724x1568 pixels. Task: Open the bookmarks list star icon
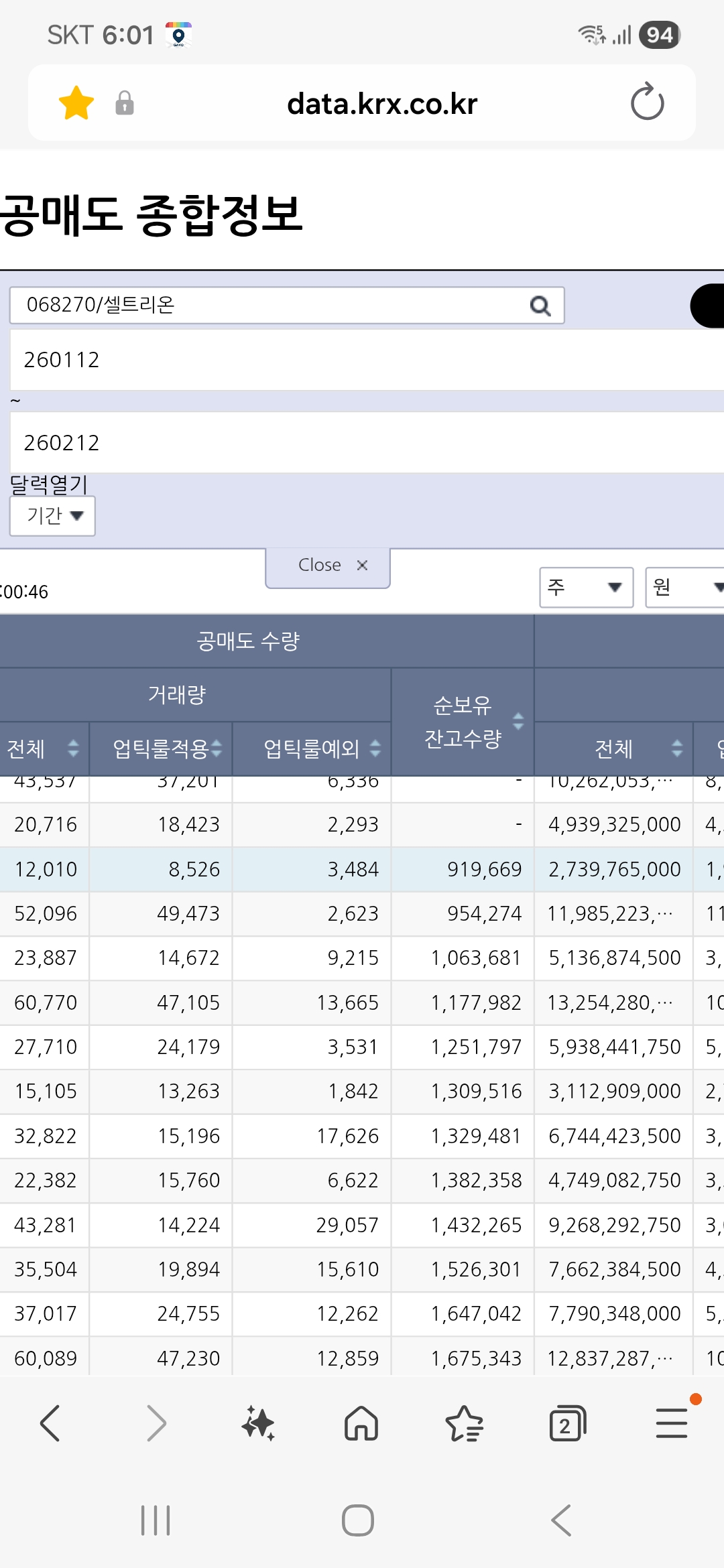464,1423
